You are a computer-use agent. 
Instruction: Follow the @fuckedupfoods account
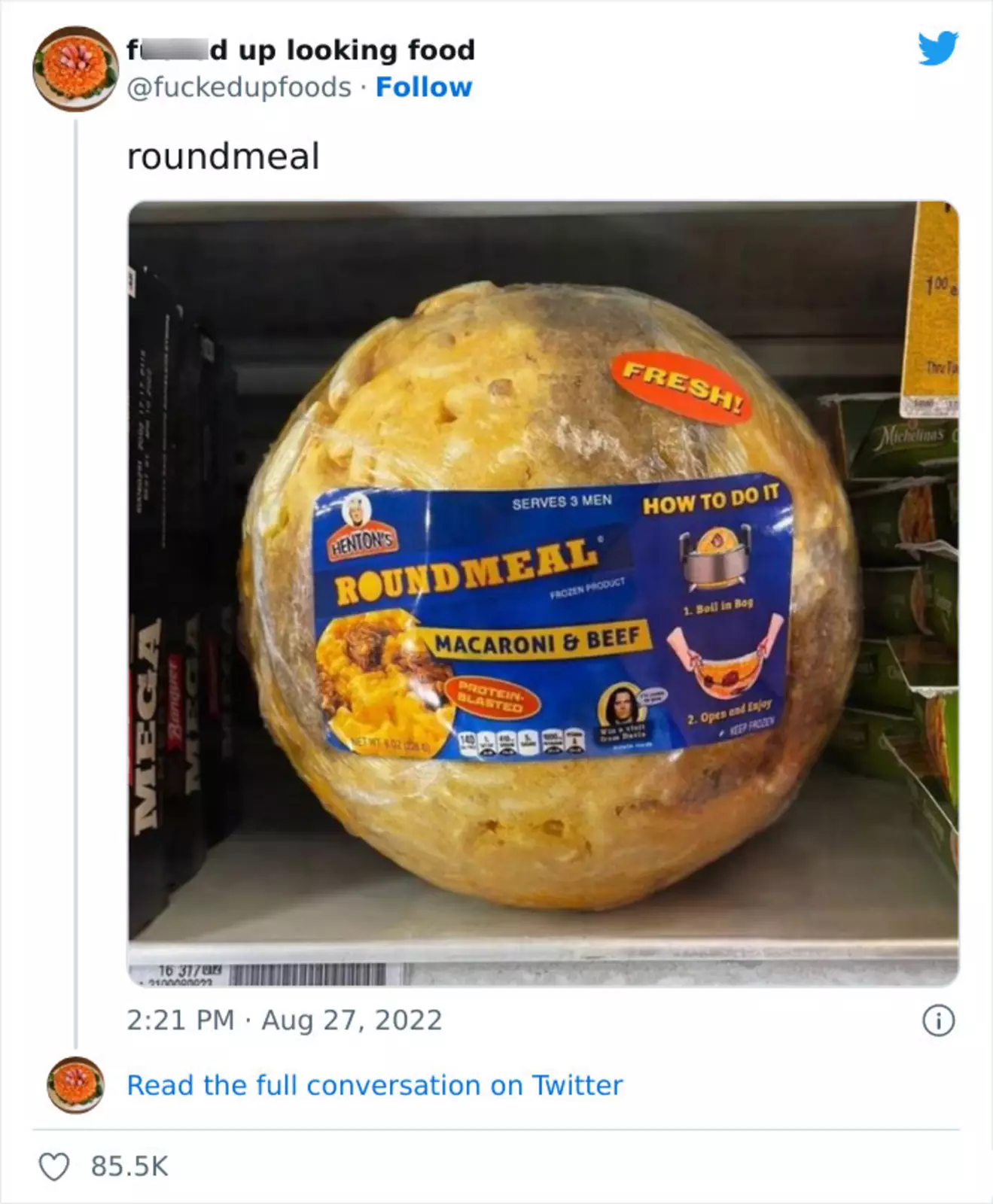coord(424,87)
